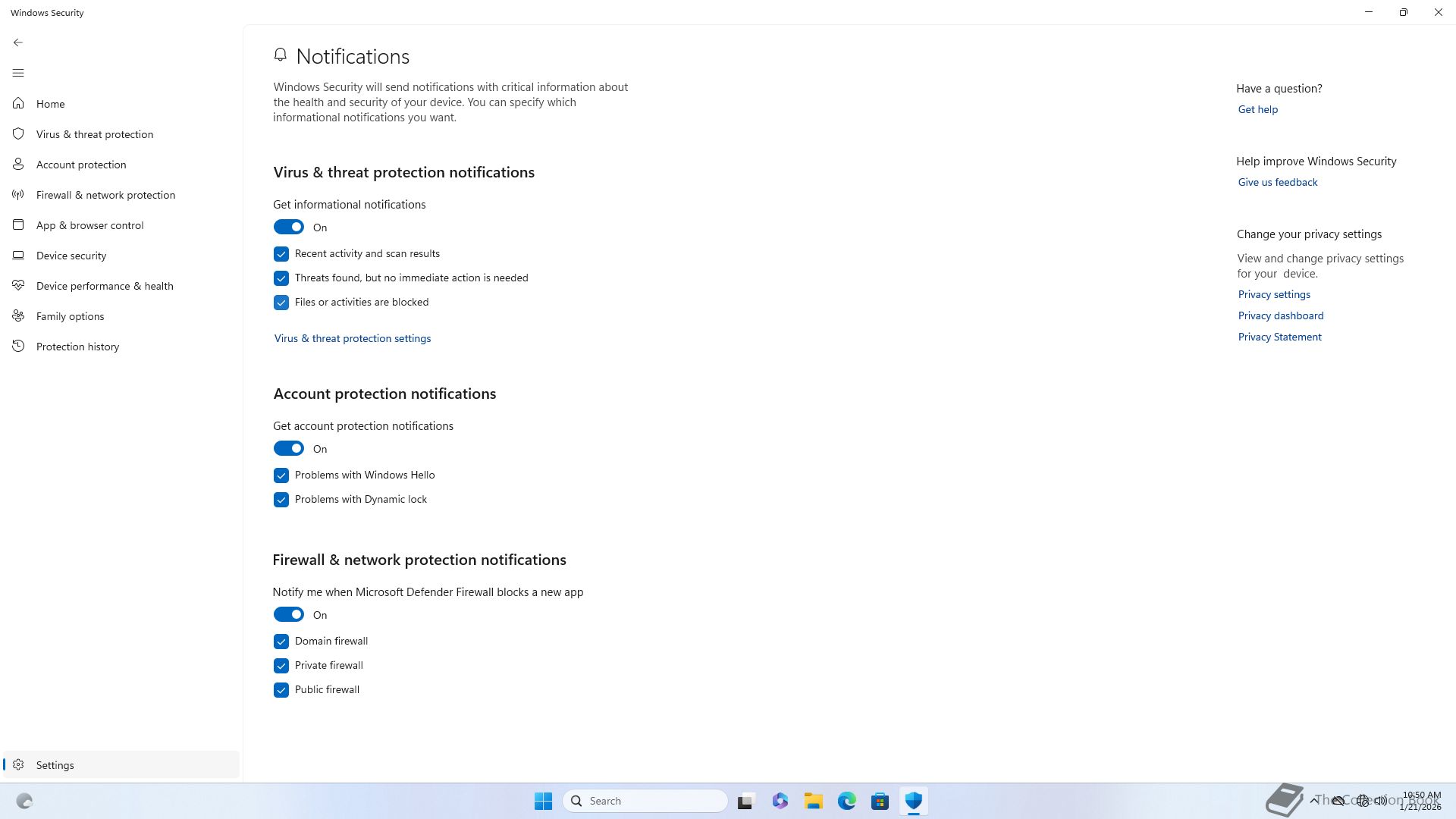Disable account protection notifications toggle
Viewport: 1456px width, 819px height.
(289, 449)
